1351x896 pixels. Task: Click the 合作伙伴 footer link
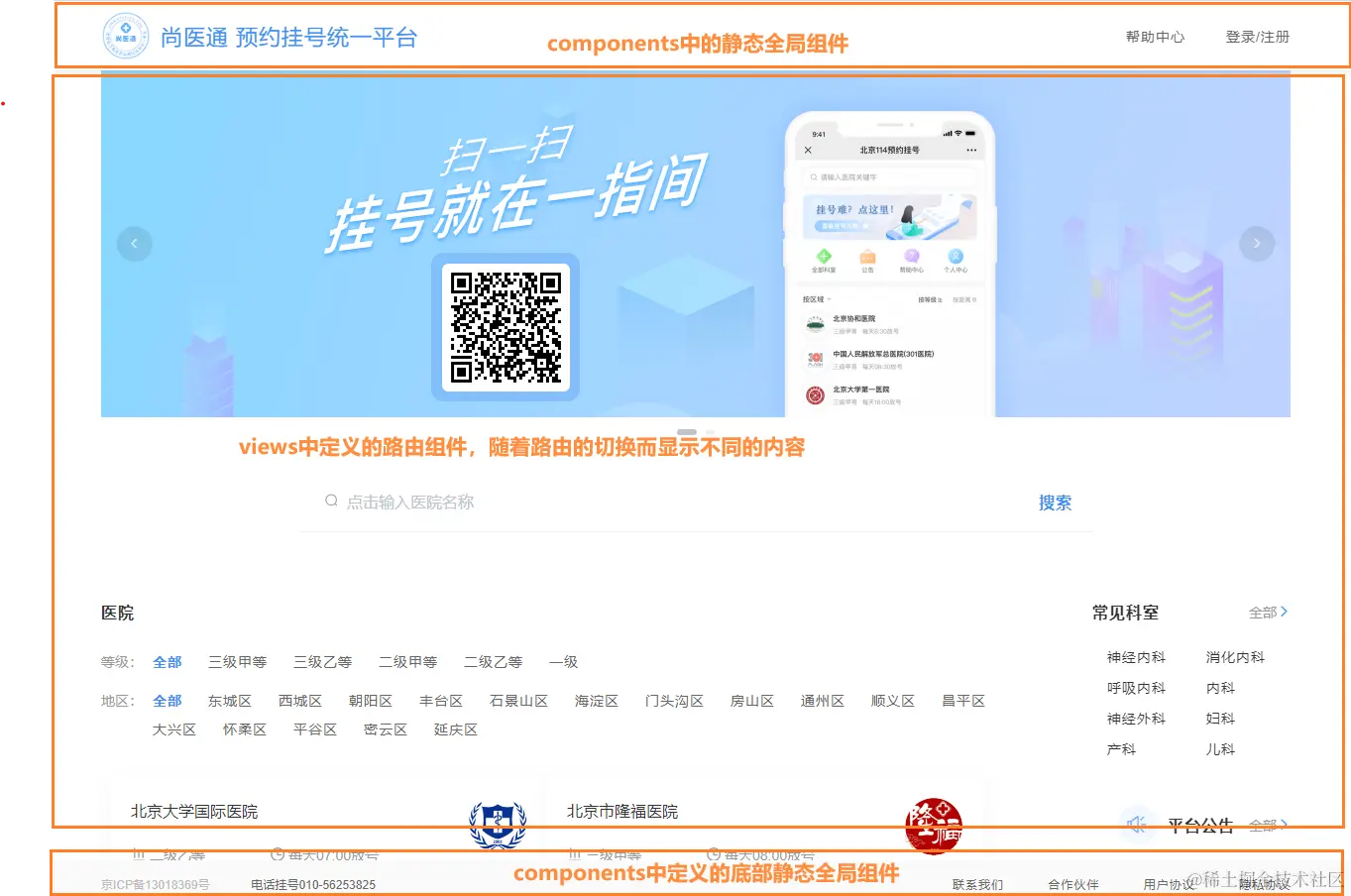(x=1073, y=884)
